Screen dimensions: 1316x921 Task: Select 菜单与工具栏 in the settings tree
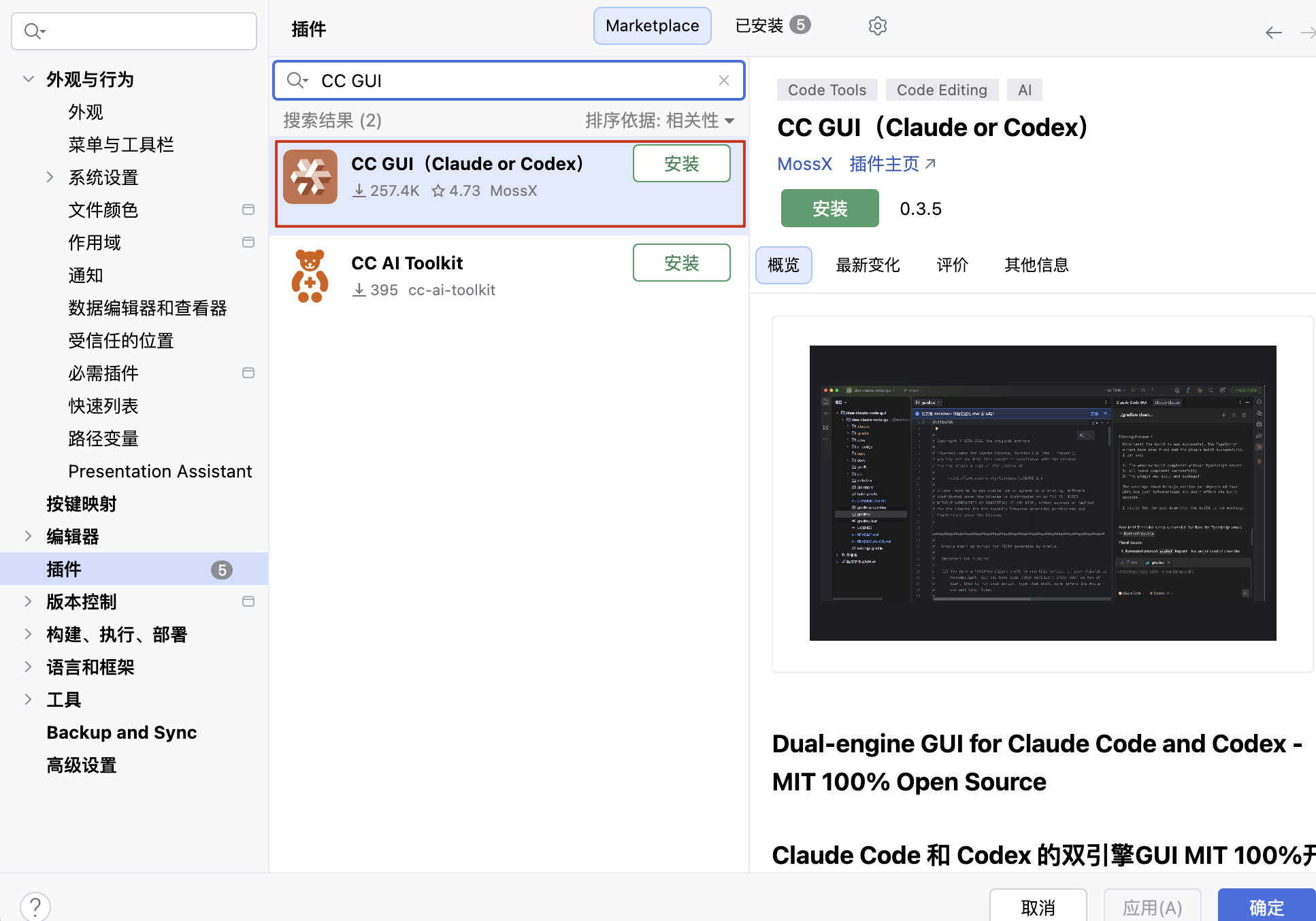pyautogui.click(x=121, y=144)
